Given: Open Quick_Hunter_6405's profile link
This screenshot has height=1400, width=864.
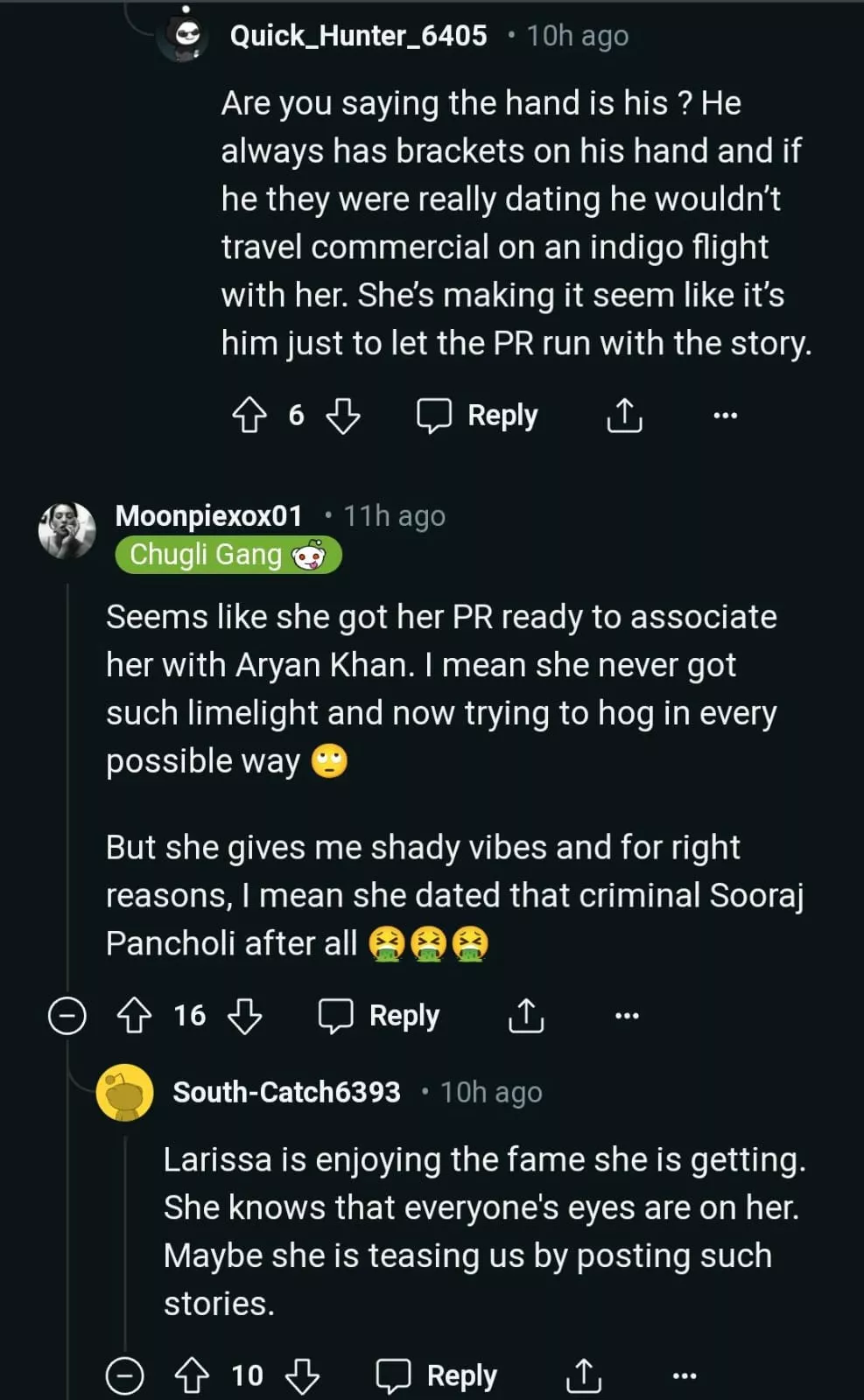Looking at the screenshot, I should [358, 35].
